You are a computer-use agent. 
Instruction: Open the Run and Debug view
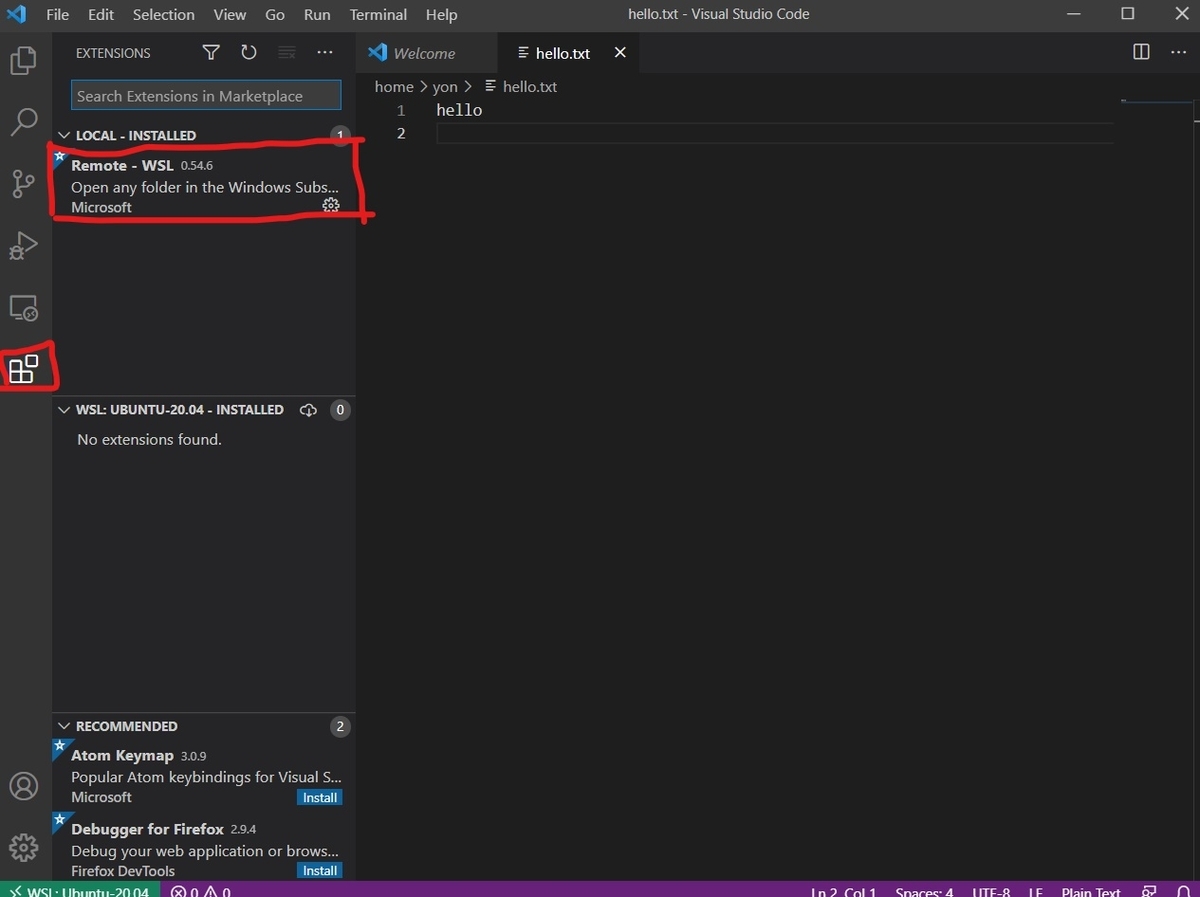[x=24, y=245]
